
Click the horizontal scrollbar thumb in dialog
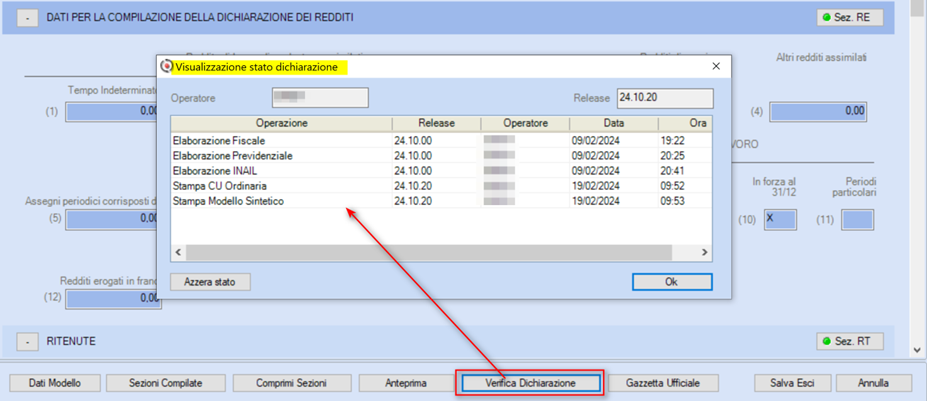tap(429, 253)
